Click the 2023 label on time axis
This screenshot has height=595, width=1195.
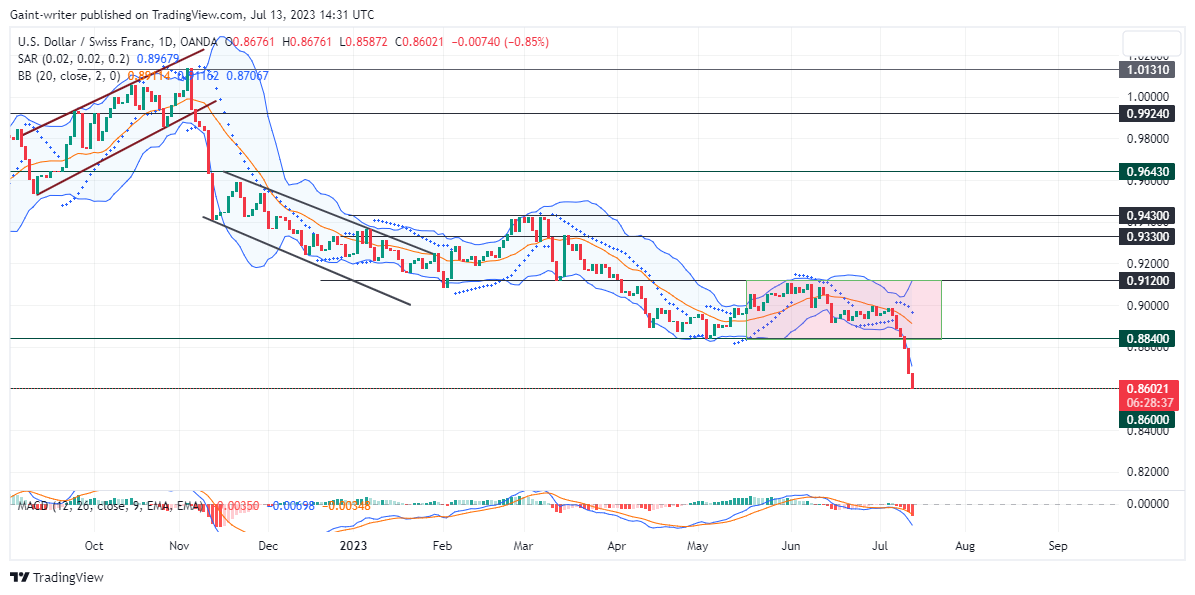point(354,546)
